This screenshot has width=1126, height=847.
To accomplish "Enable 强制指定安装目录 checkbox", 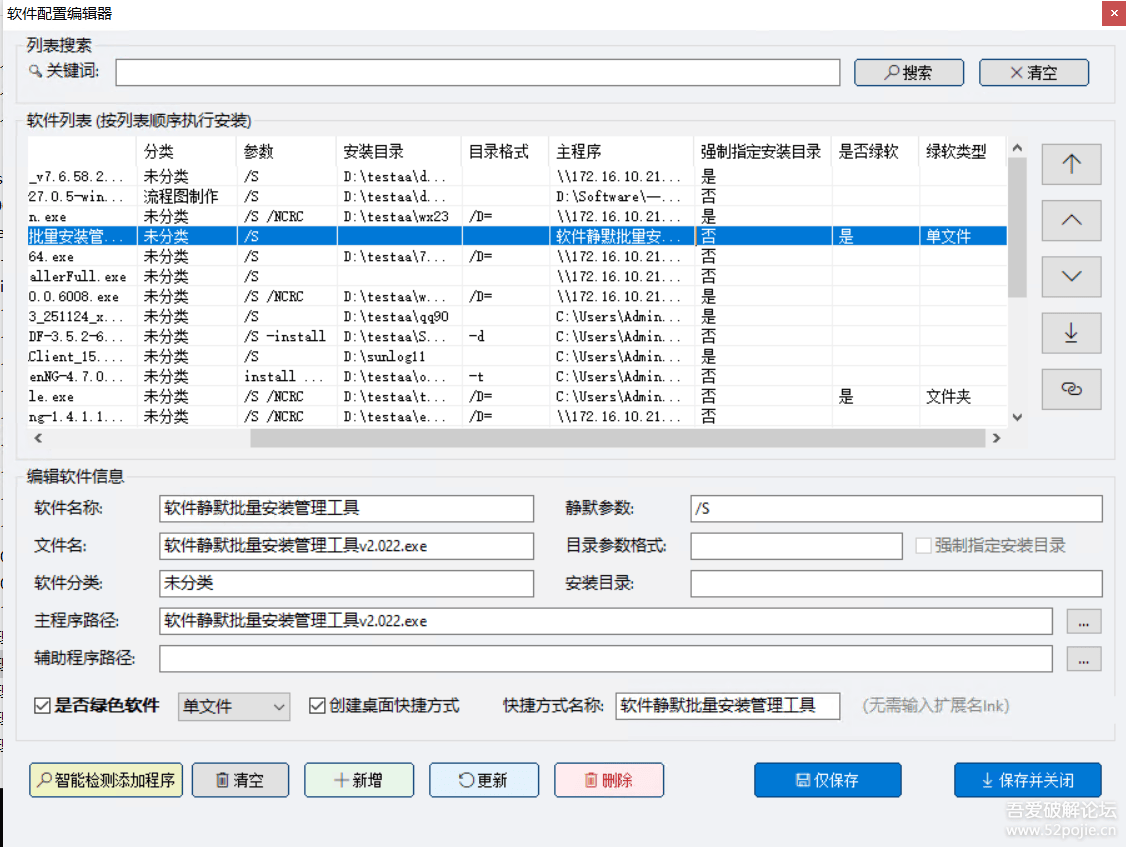I will tap(923, 546).
